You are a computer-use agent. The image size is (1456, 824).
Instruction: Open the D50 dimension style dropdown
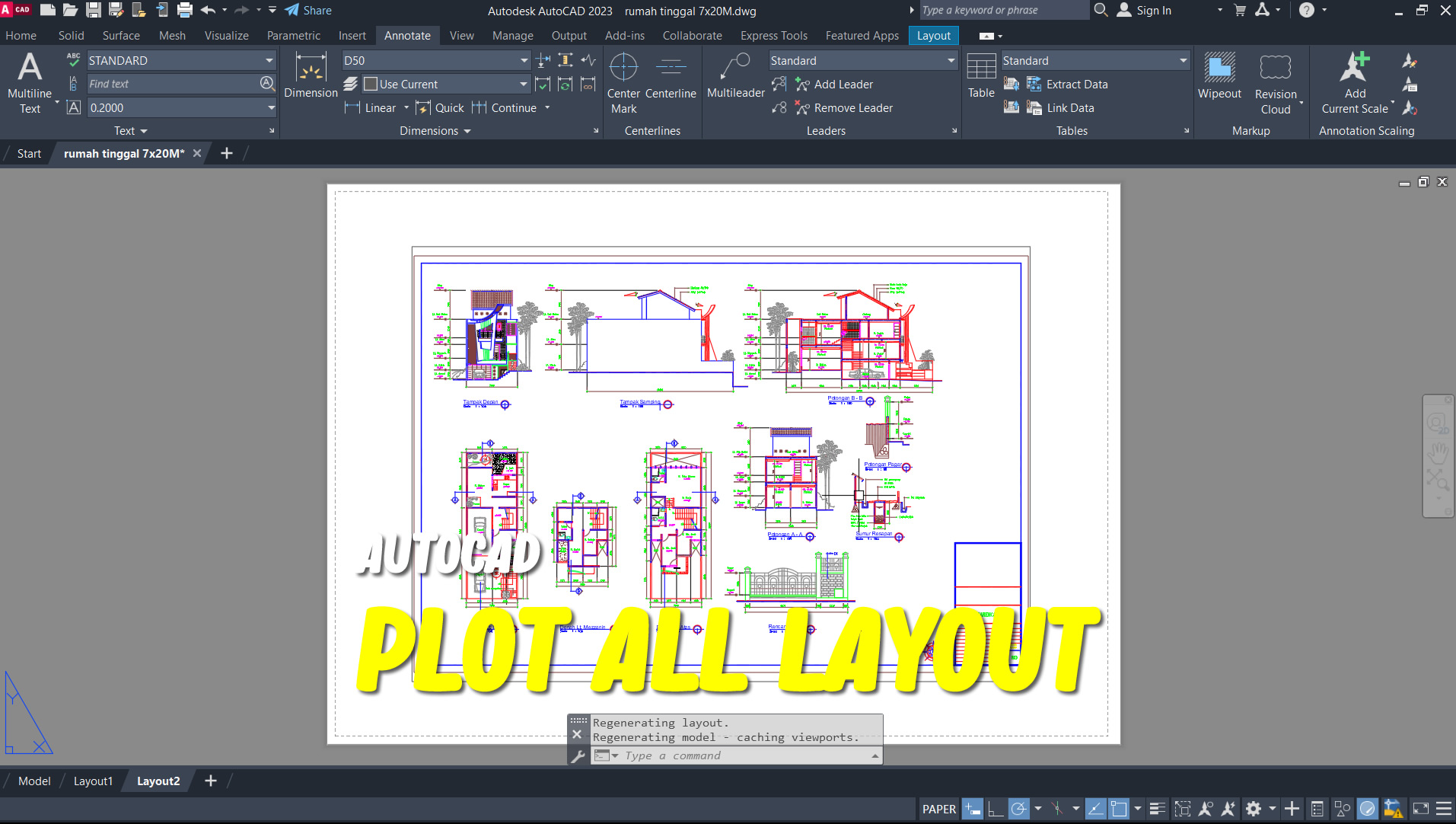524,60
